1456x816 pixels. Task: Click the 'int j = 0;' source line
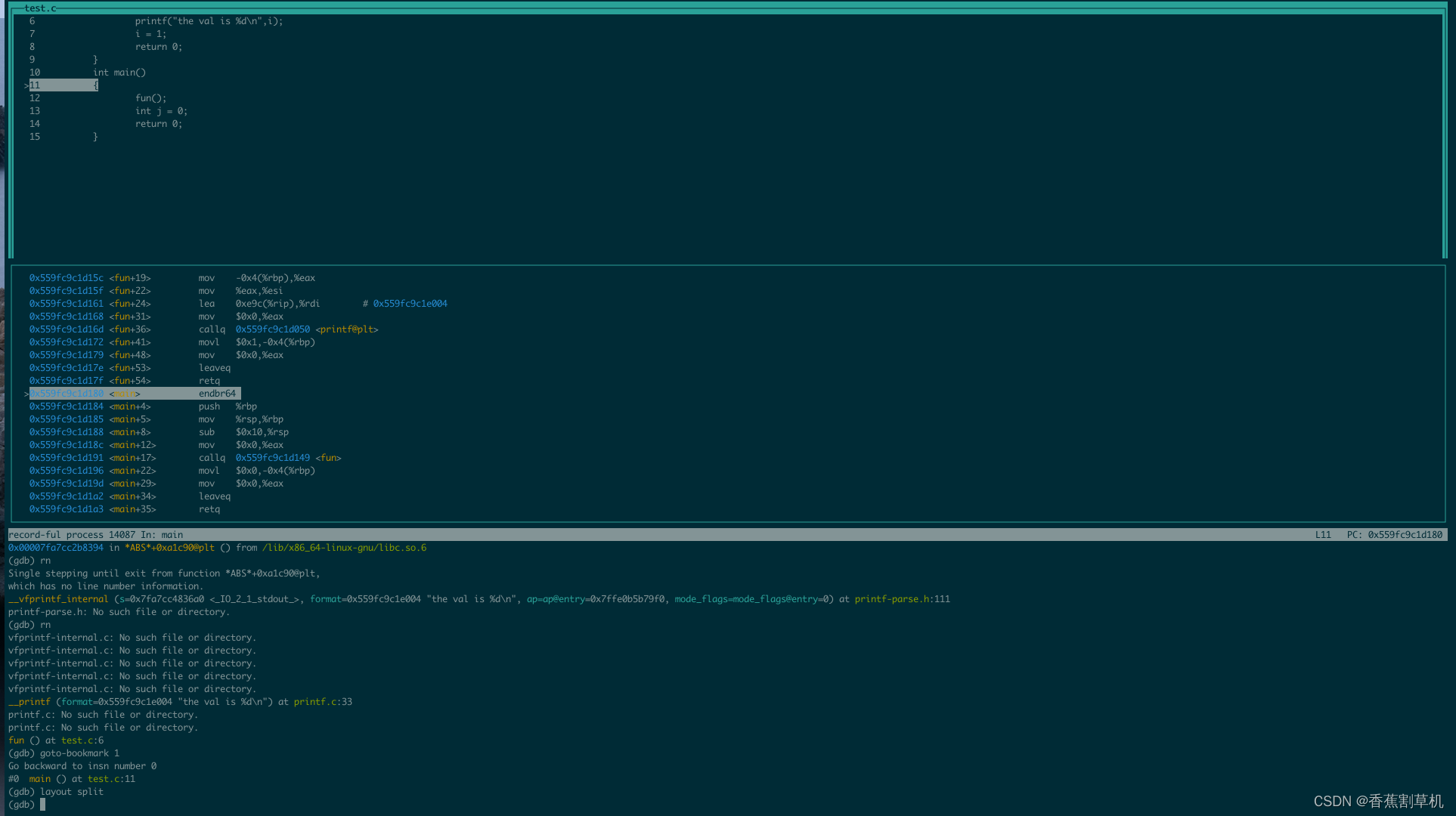pos(161,111)
